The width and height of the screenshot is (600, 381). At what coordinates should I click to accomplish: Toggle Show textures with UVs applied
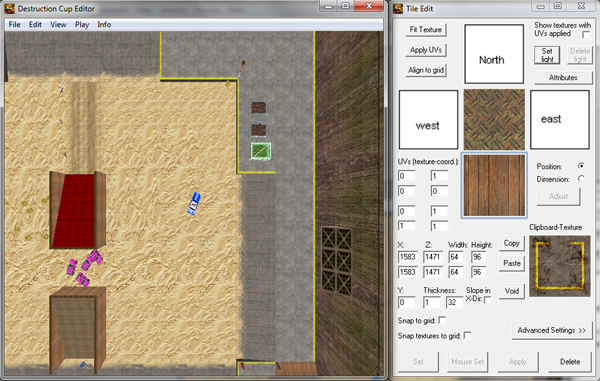pyautogui.click(x=586, y=34)
